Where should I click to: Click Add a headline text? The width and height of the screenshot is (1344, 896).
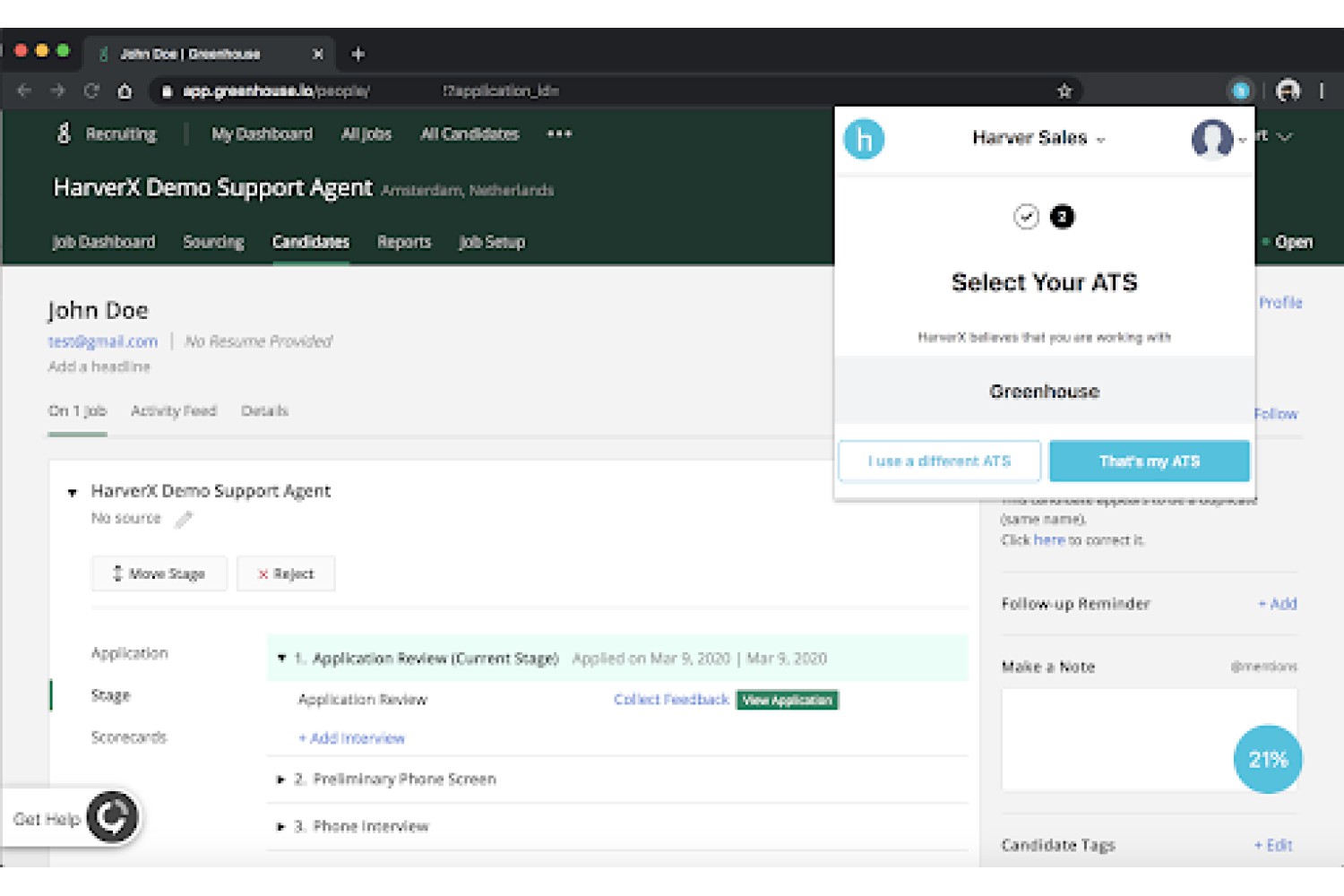point(99,366)
